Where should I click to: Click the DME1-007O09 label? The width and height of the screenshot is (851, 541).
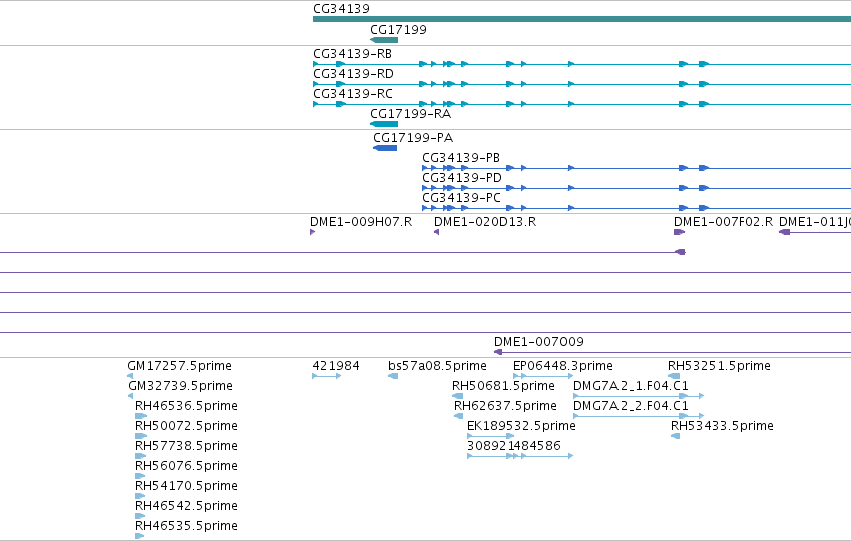(x=539, y=342)
